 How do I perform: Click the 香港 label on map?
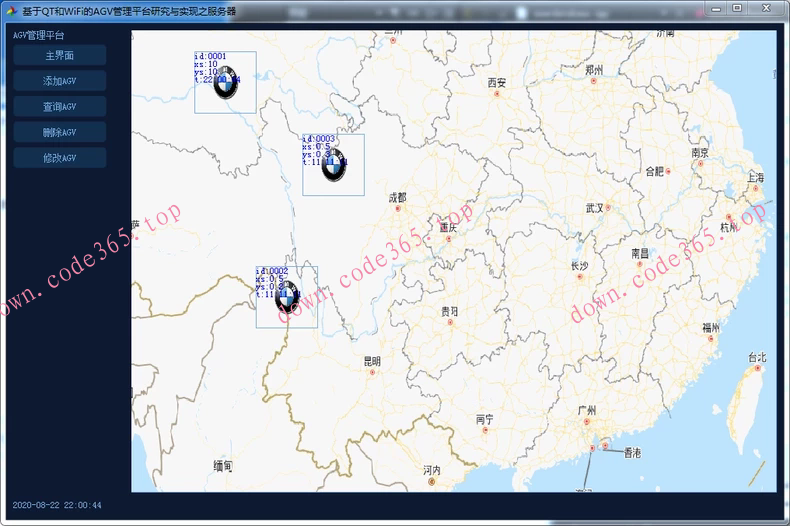pos(633,453)
